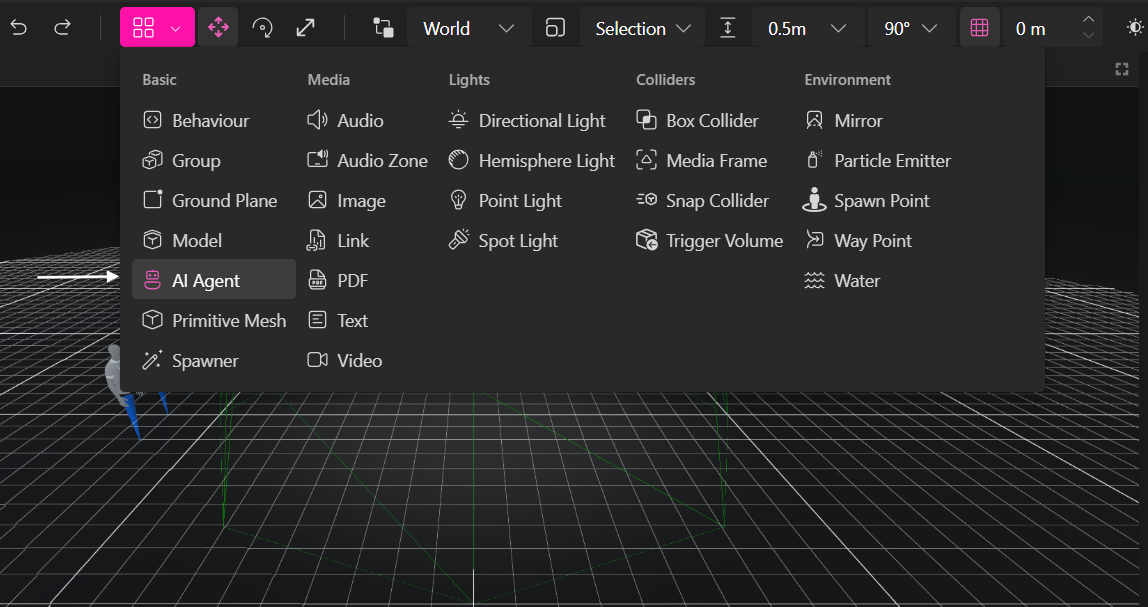Click the Image picture icon

[317, 200]
